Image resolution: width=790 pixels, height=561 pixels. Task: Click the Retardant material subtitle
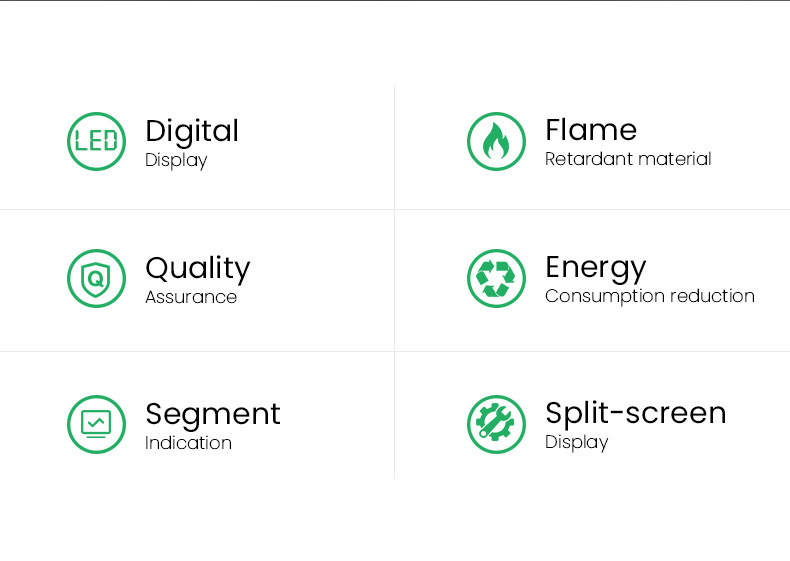pyautogui.click(x=628, y=159)
